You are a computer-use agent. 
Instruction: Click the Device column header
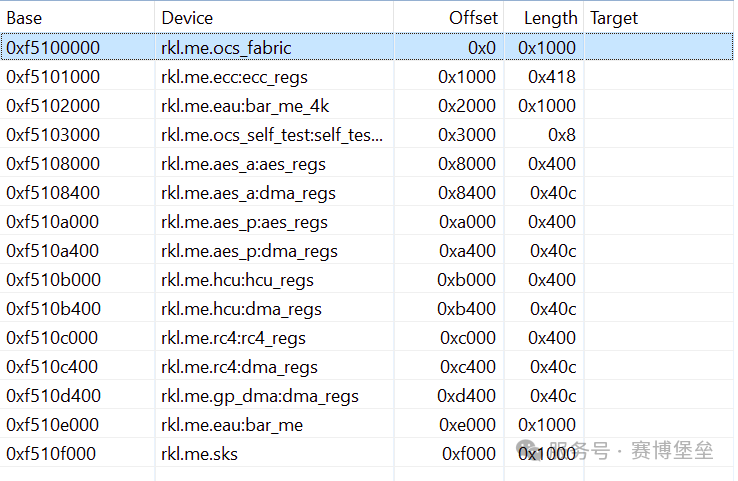pos(274,18)
